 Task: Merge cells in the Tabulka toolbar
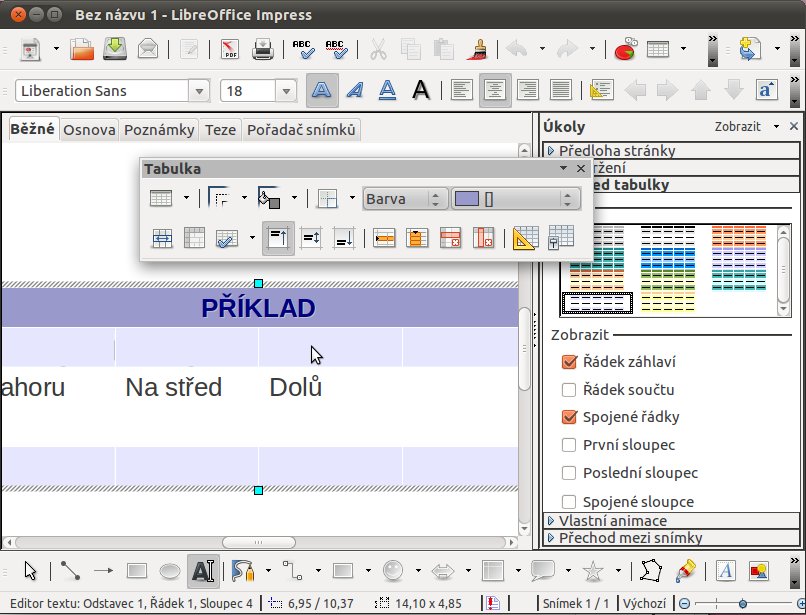pos(162,238)
